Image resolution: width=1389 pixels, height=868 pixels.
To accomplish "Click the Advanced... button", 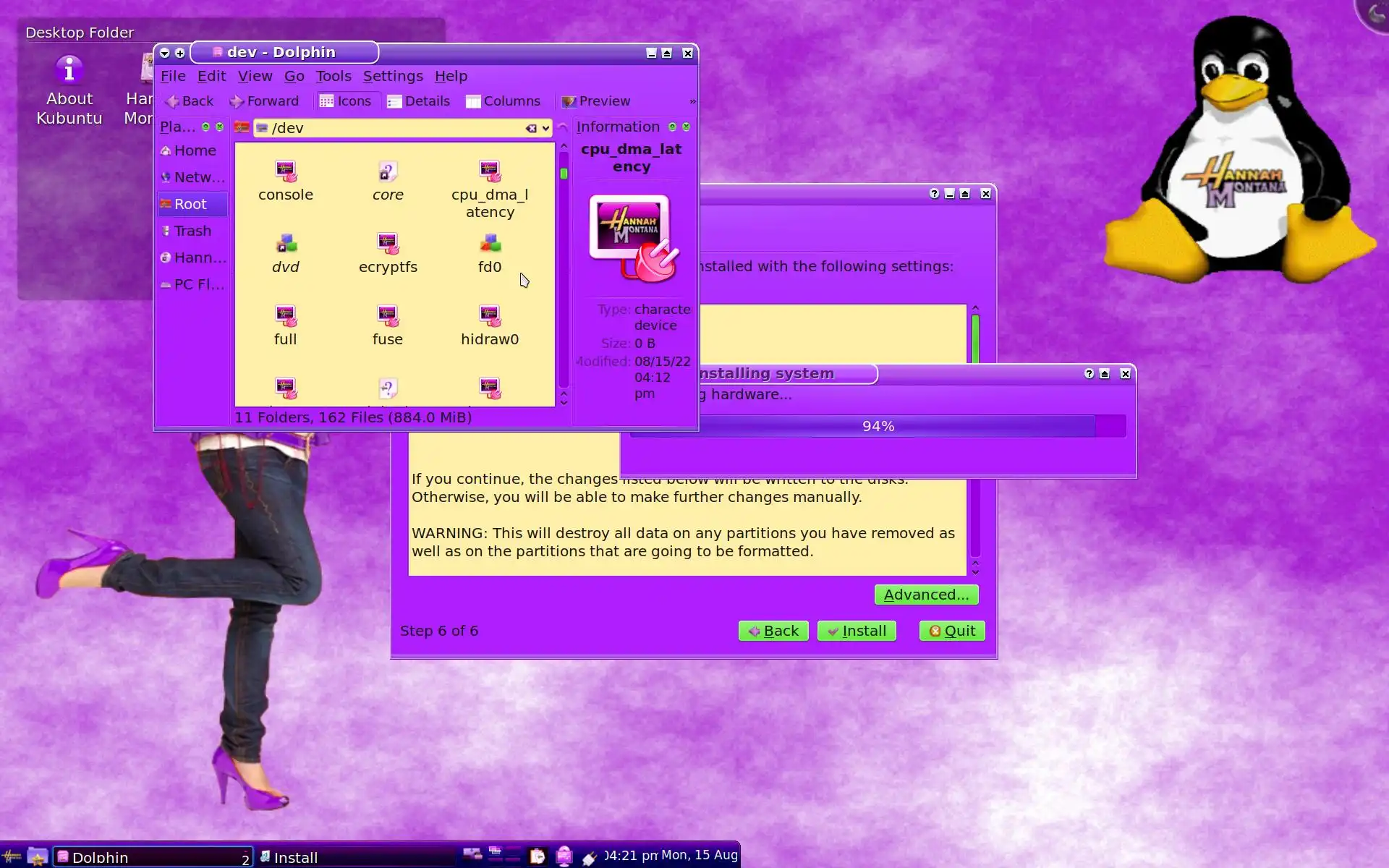I will 926,595.
